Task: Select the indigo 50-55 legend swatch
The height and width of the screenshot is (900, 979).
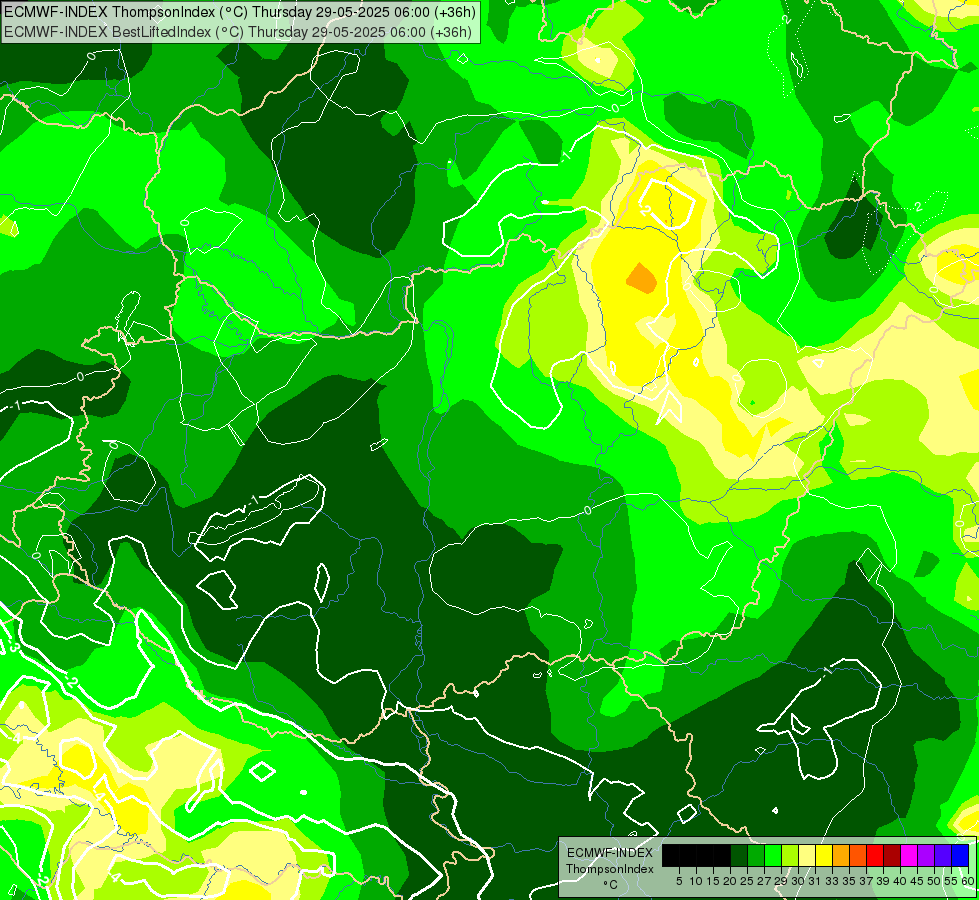Action: click(943, 855)
